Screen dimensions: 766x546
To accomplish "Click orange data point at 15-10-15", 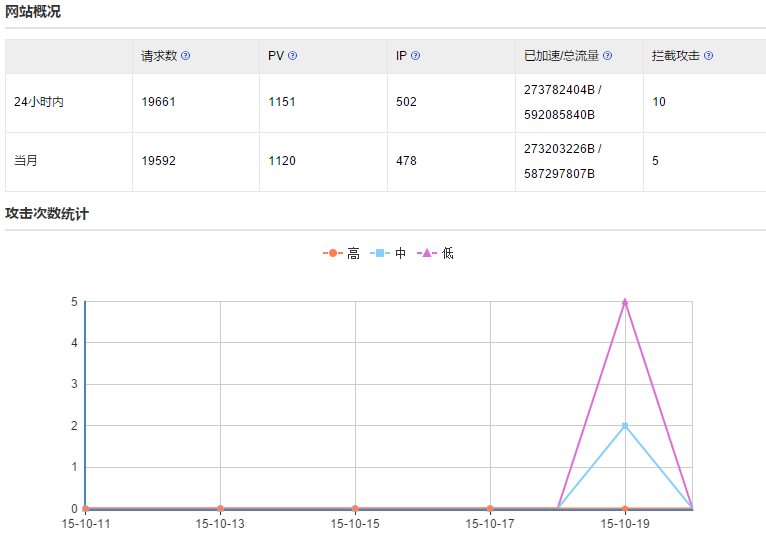I will pyautogui.click(x=355, y=508).
